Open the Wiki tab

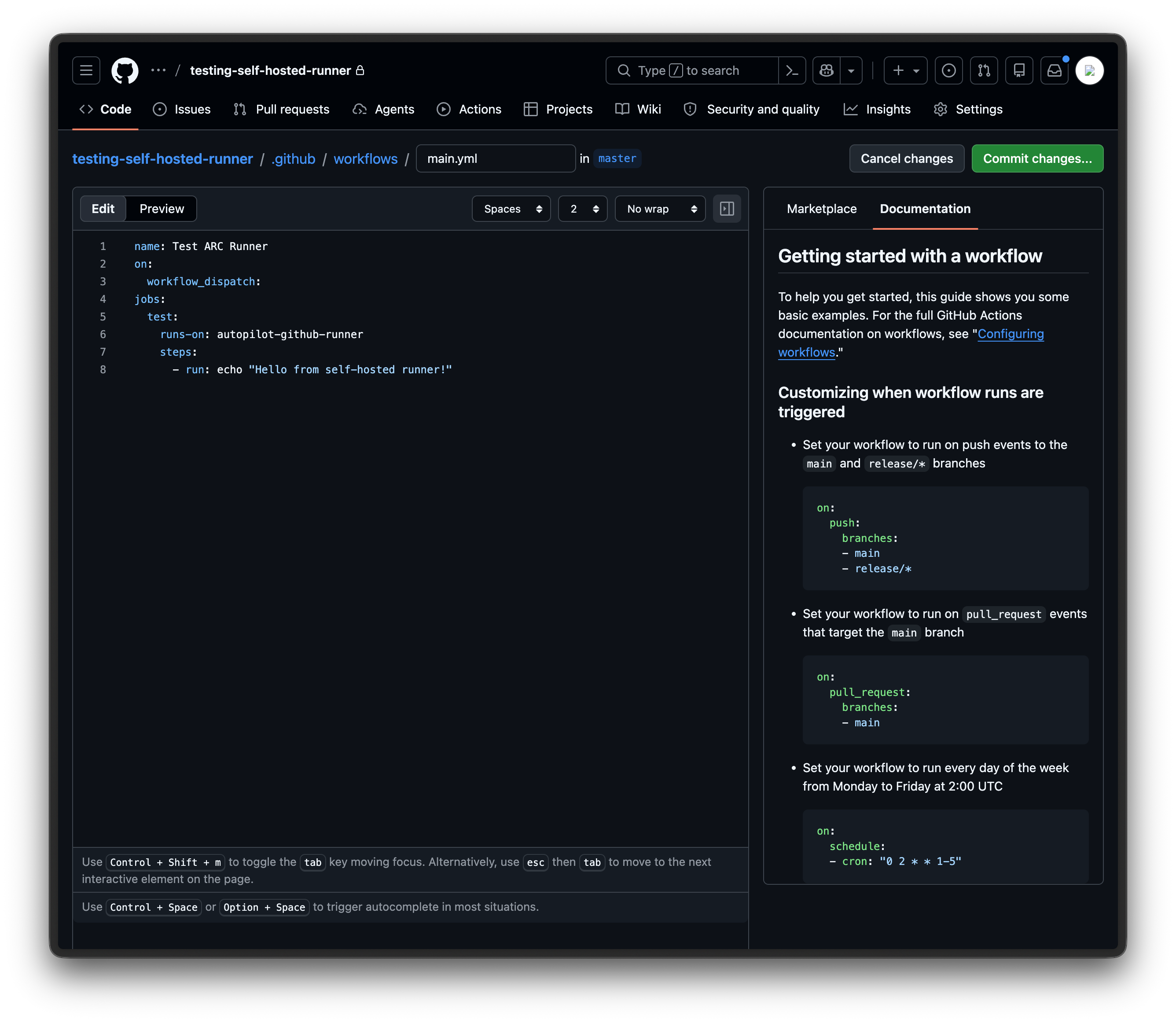(x=638, y=109)
